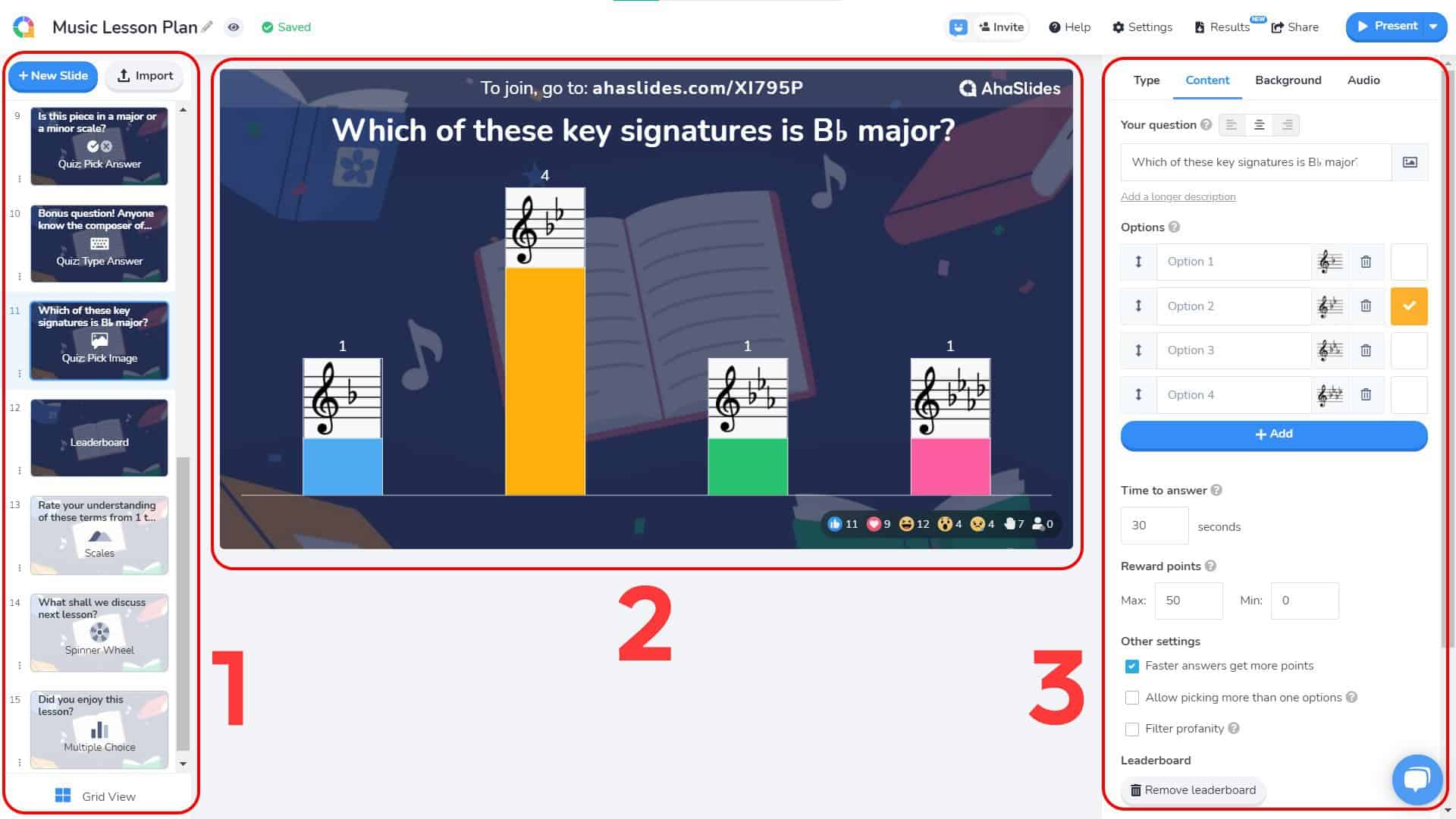Toggle Allow picking more than one options
The width and height of the screenshot is (1456, 819).
(1131, 697)
